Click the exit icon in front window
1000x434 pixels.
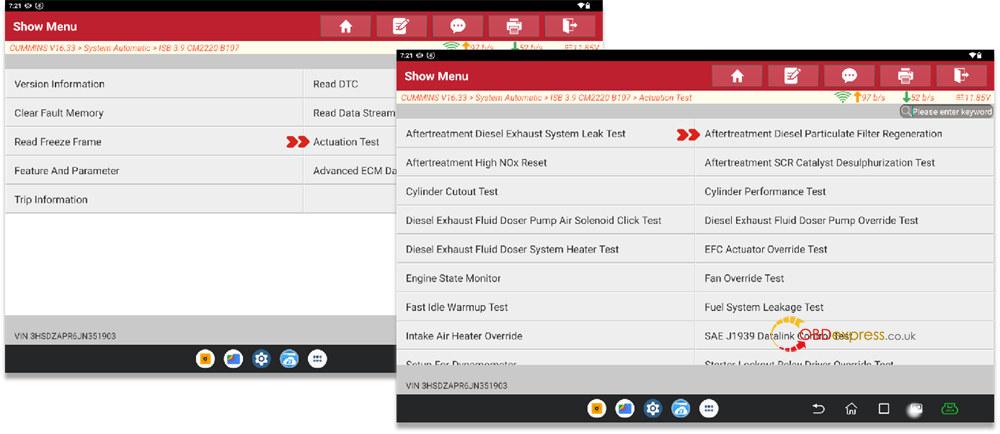(961, 76)
